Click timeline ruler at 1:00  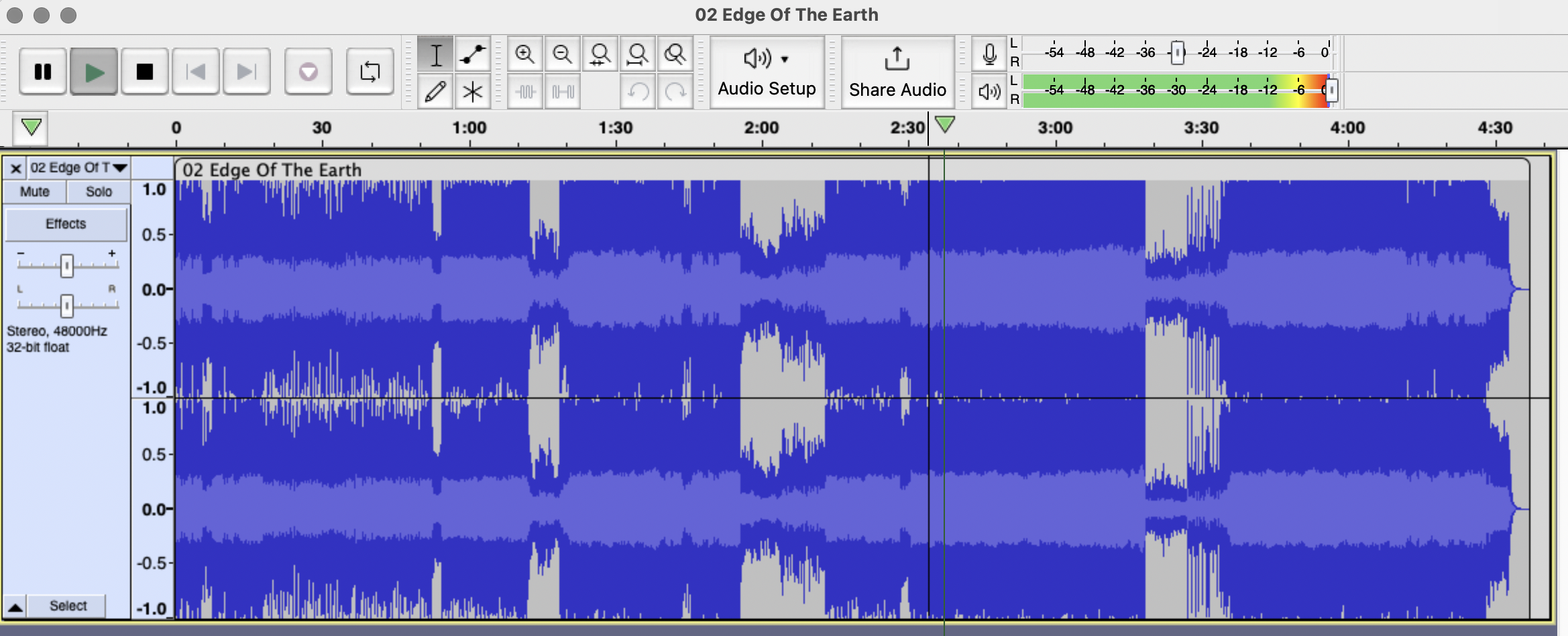point(469,127)
